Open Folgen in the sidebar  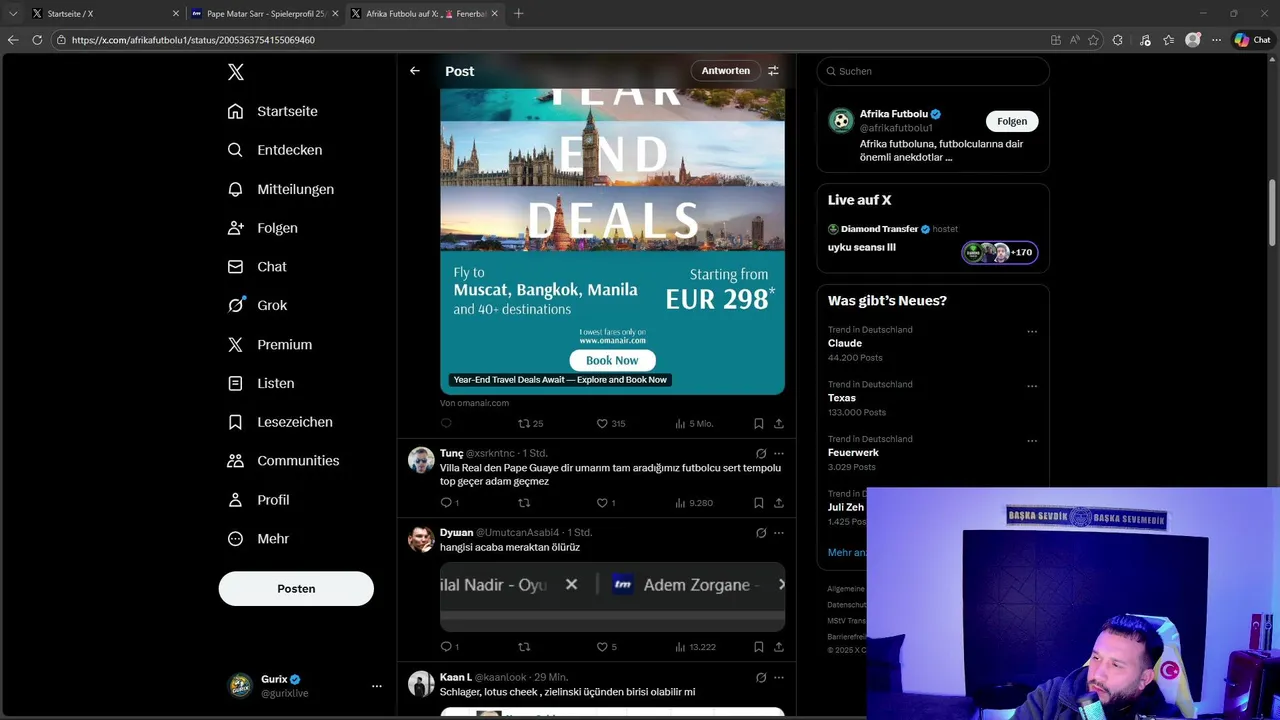pos(263,228)
